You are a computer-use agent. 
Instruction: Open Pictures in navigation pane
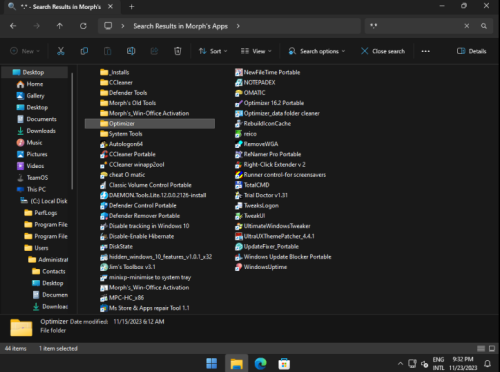[x=32, y=154]
